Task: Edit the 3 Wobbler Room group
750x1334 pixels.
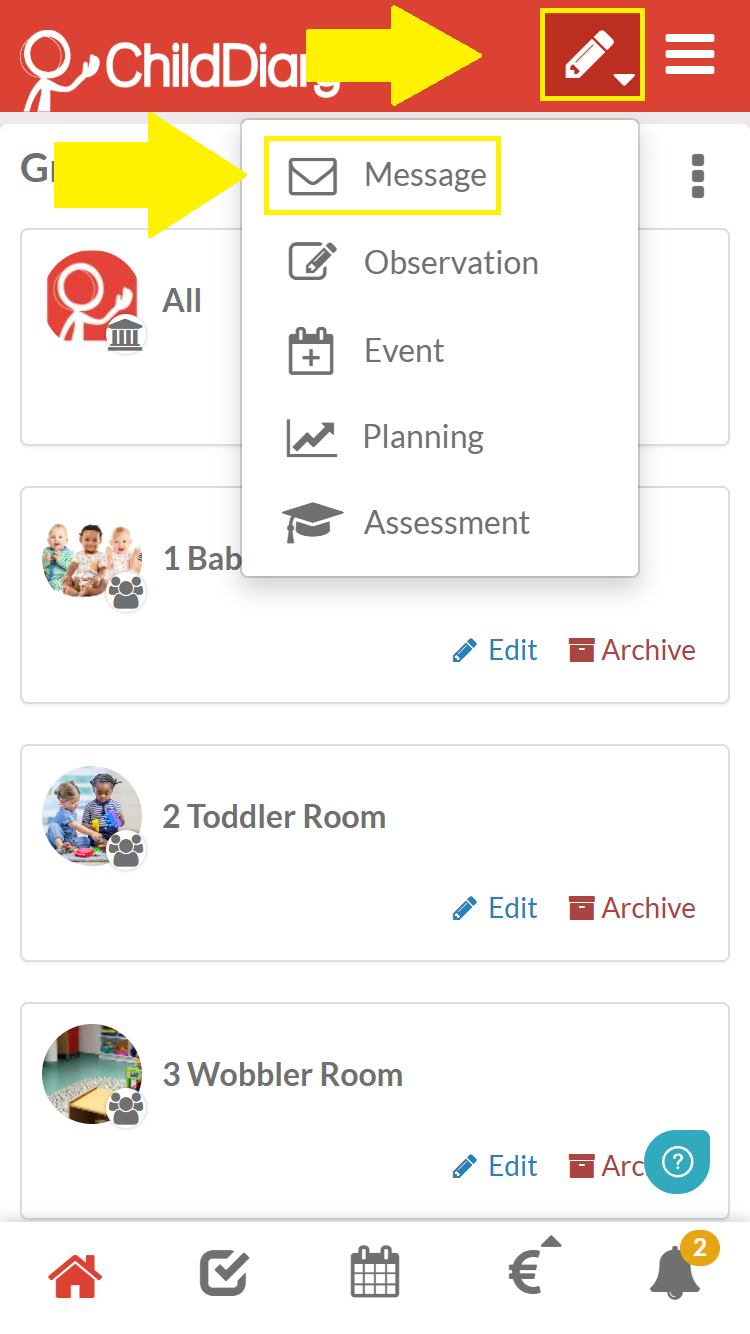Action: (495, 1166)
